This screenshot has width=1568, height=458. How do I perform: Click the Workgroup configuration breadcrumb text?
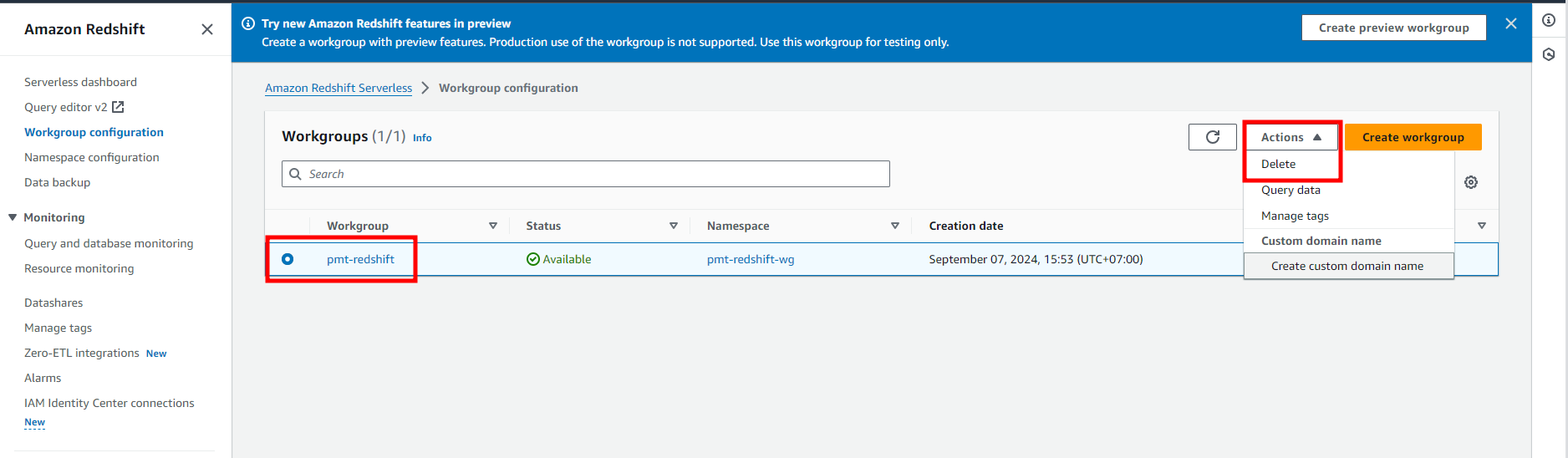click(x=508, y=88)
